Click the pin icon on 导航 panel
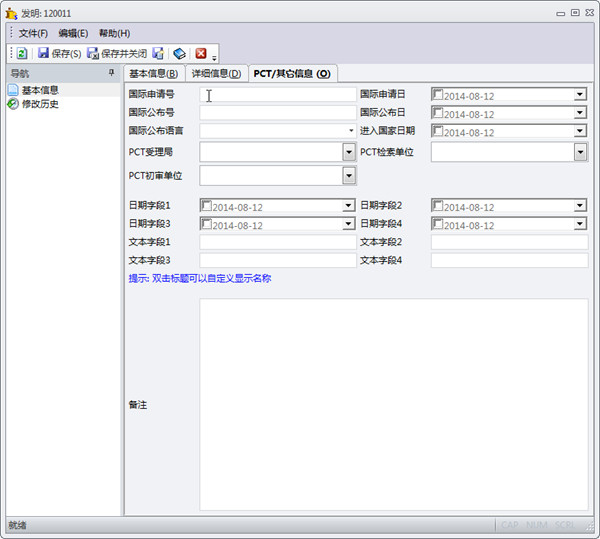The width and height of the screenshot is (600, 539). click(x=111, y=72)
